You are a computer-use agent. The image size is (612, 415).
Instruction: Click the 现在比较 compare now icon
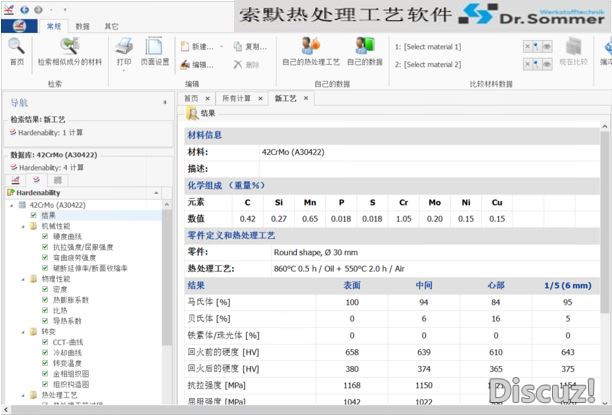573,47
